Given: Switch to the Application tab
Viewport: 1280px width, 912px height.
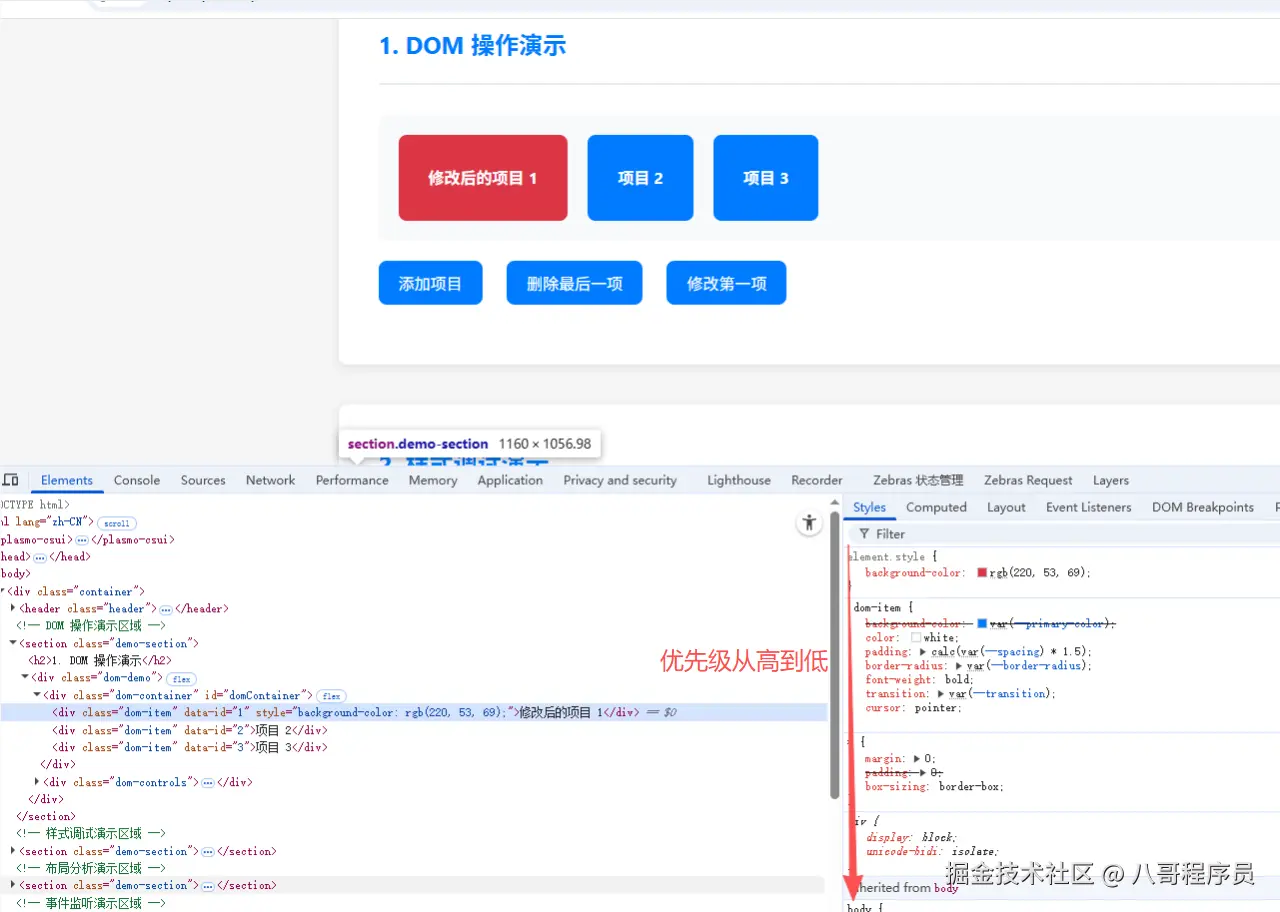Looking at the screenshot, I should click(510, 480).
